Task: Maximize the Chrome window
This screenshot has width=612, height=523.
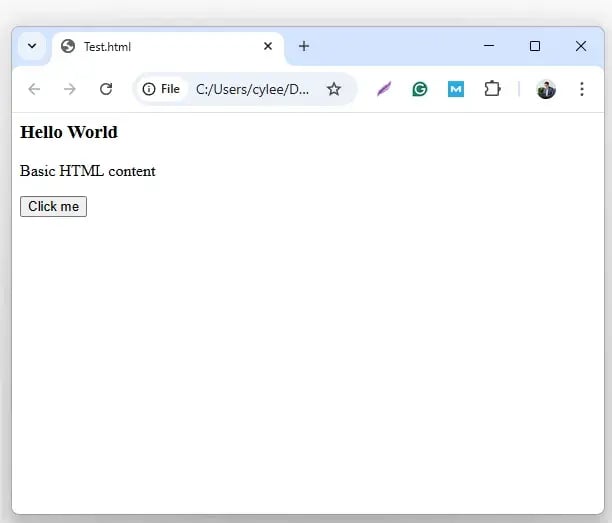Action: [x=535, y=46]
